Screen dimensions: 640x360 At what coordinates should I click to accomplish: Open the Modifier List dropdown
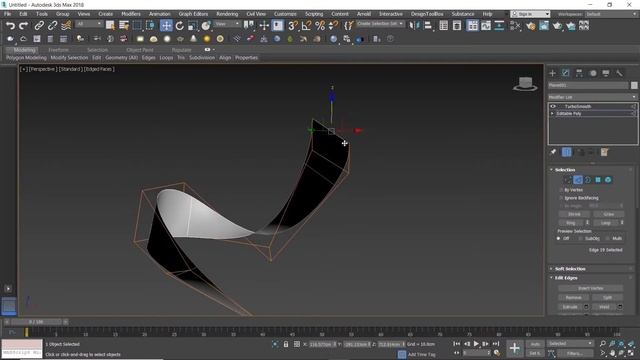coord(593,97)
